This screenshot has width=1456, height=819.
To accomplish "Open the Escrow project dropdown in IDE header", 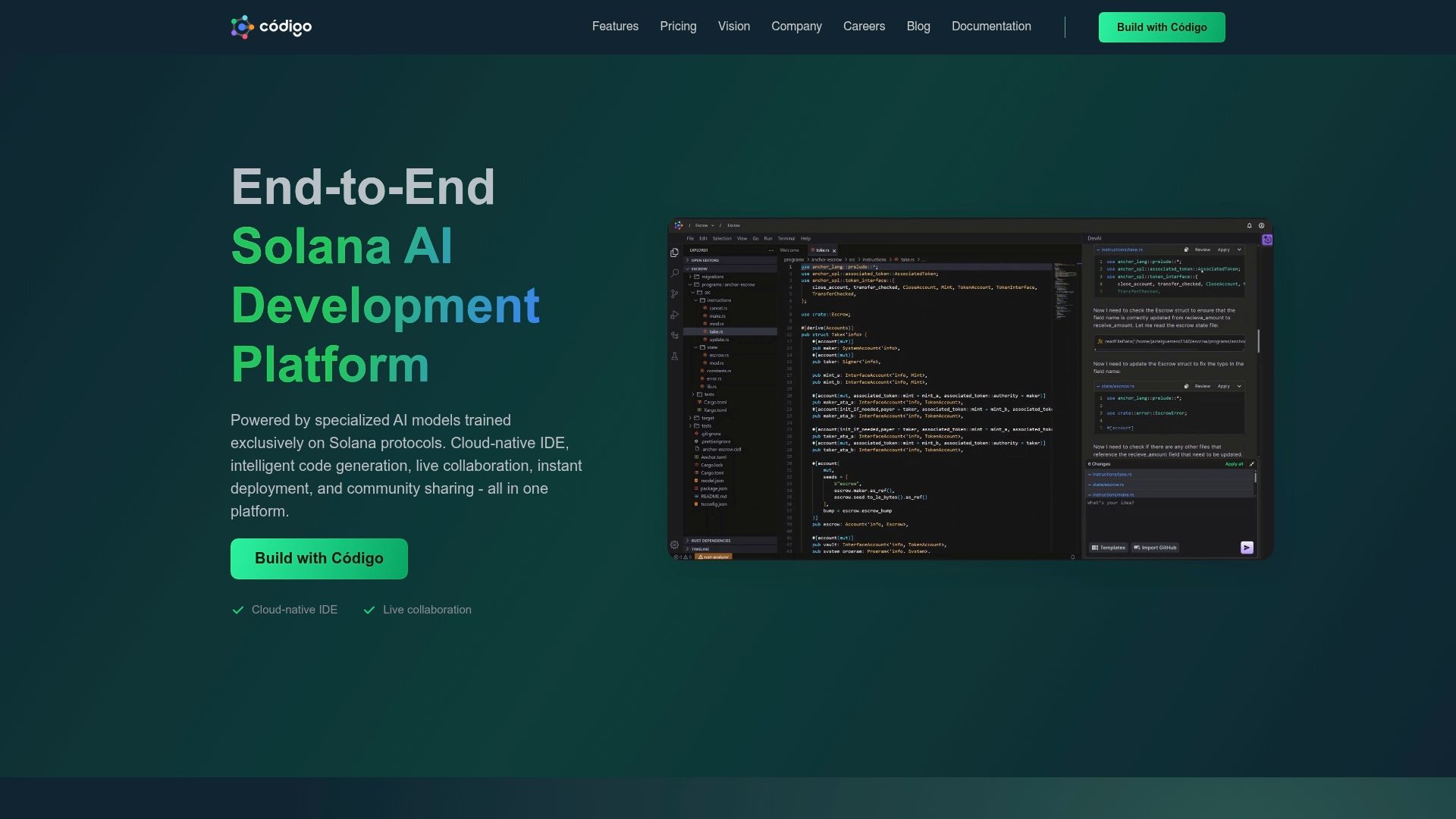I will point(704,225).
